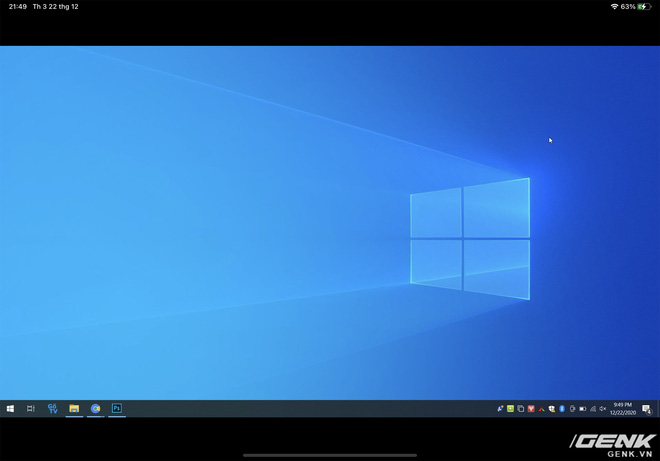
Task: Open Task View from the taskbar
Action: point(31,408)
